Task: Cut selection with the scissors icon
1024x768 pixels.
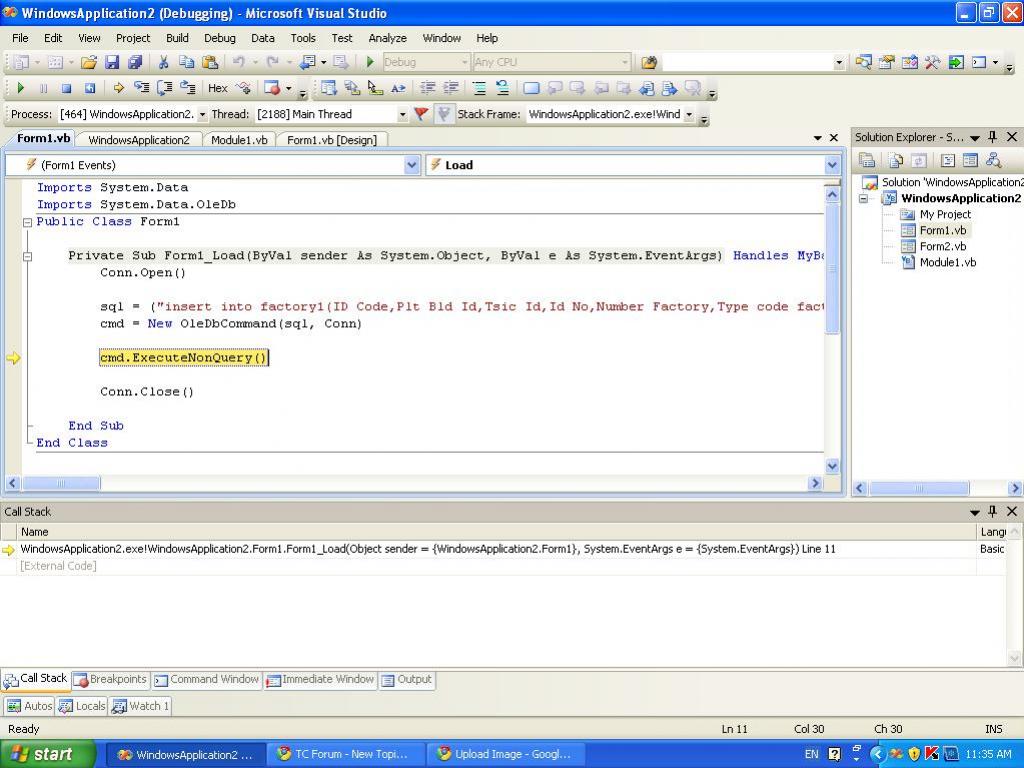Action: [x=163, y=62]
